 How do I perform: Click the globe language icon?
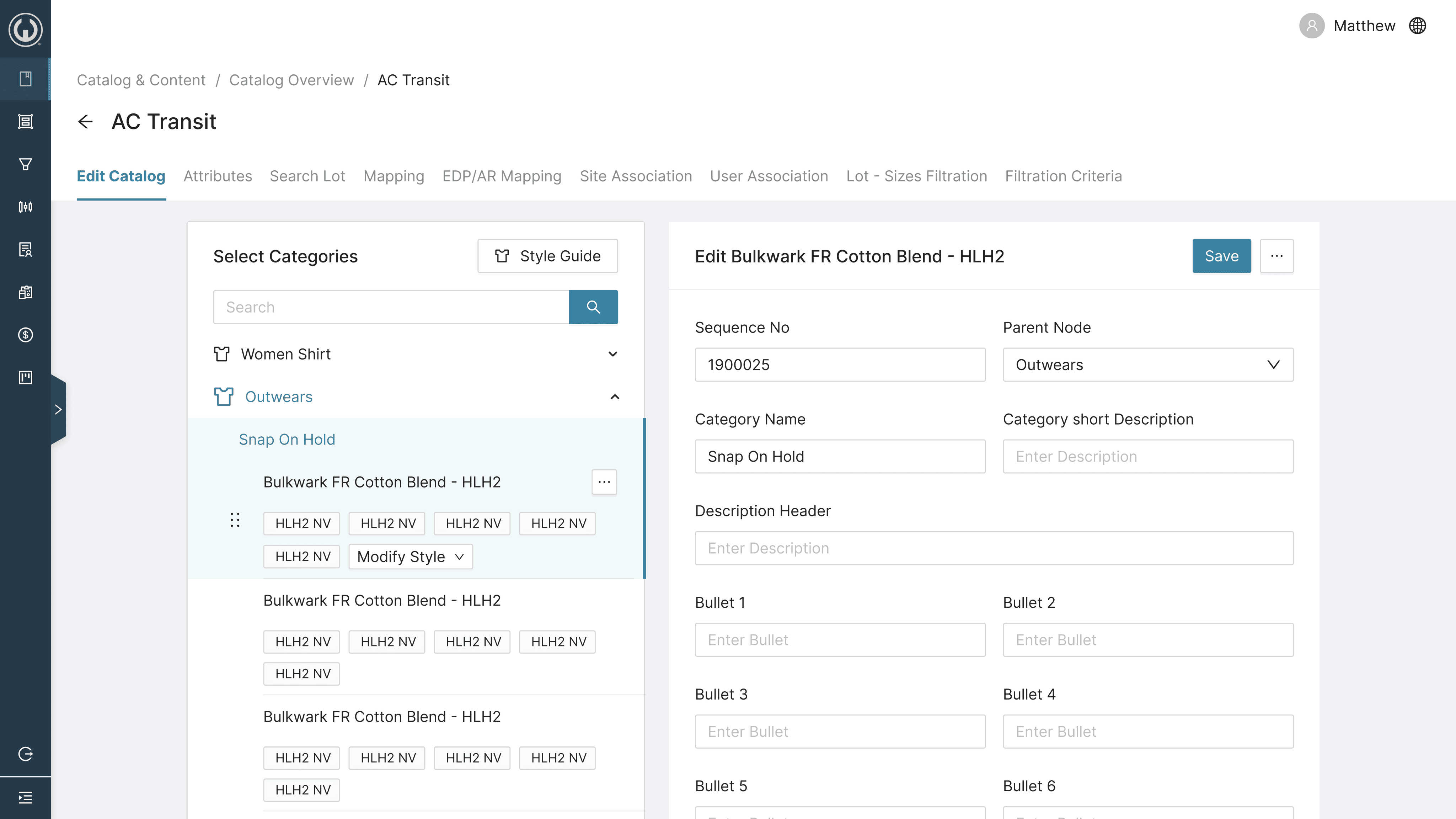[1417, 26]
